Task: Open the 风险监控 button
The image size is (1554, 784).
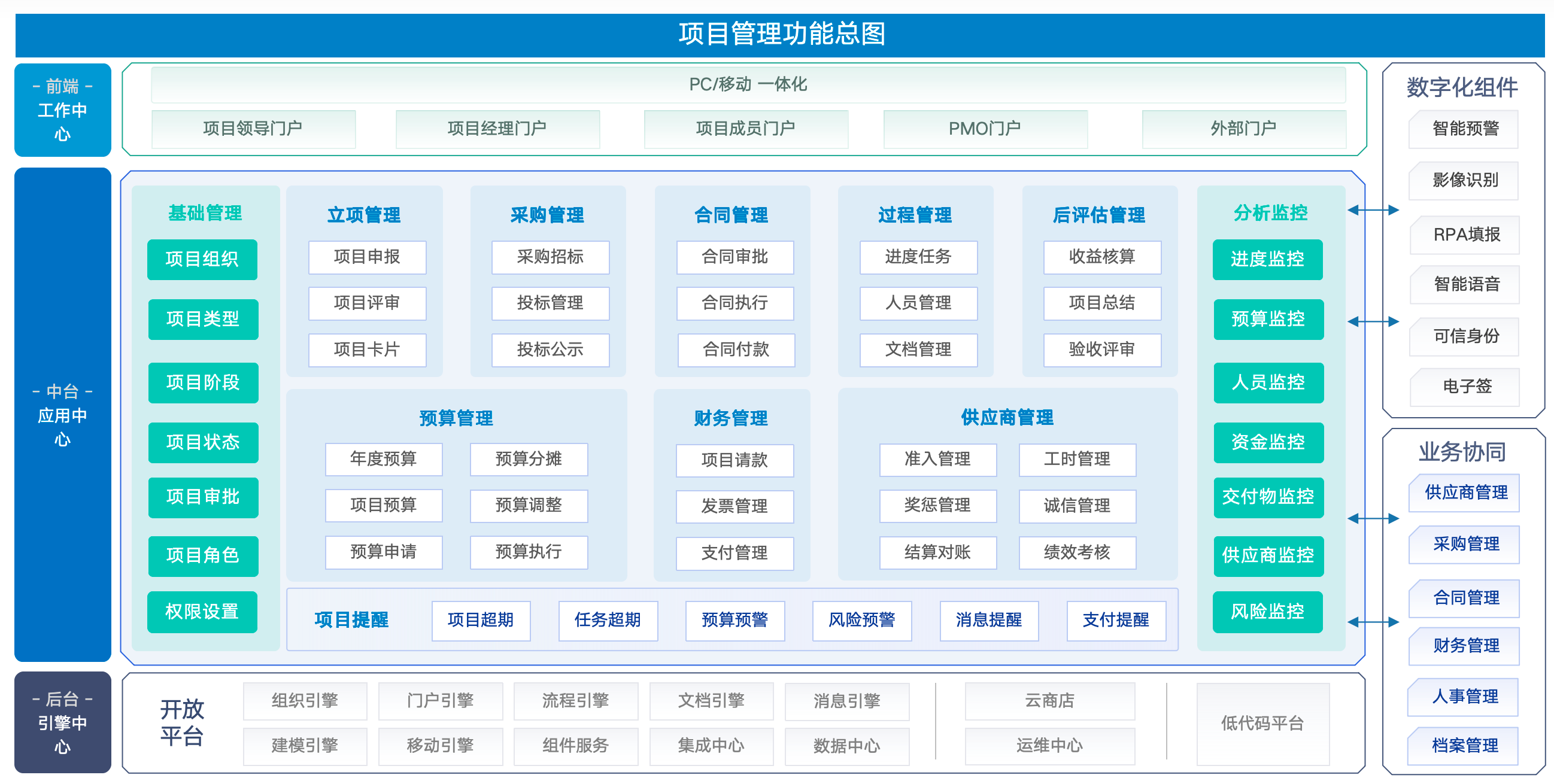Action: (1267, 612)
